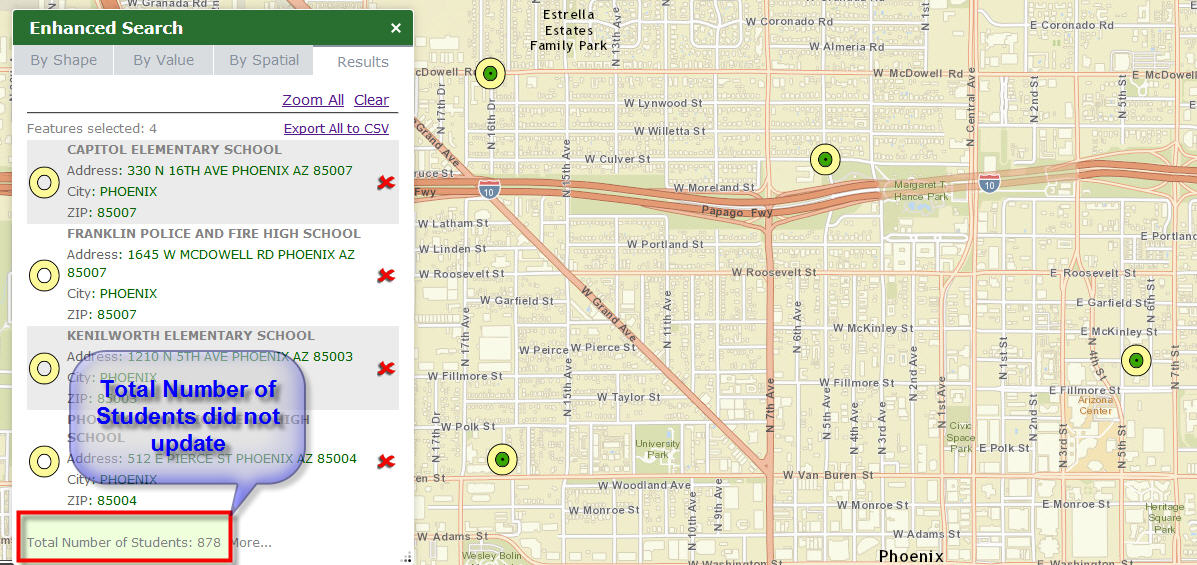Click the Clear link
Viewport: 1197px width, 565px height.
(x=372, y=100)
